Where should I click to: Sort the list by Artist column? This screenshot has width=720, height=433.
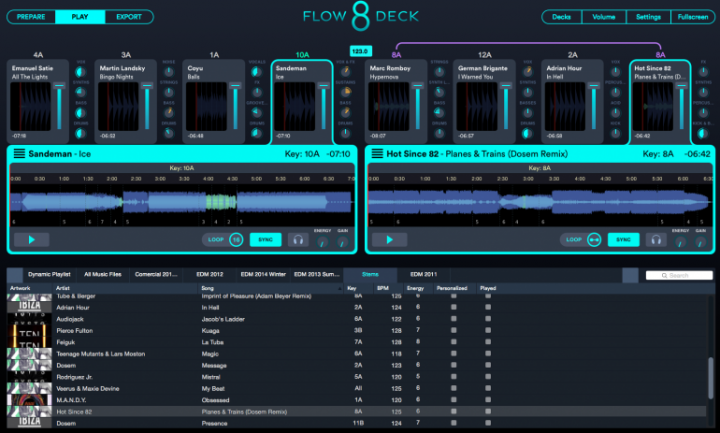click(x=125, y=288)
